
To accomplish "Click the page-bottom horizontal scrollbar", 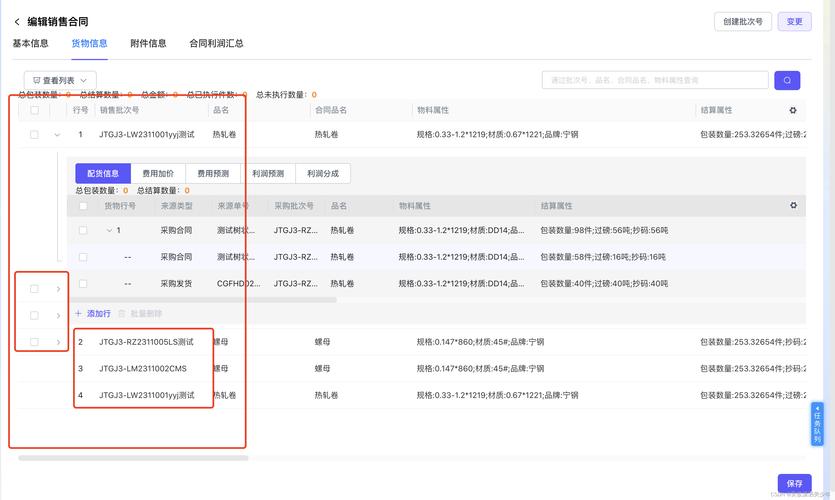I will tap(133, 458).
